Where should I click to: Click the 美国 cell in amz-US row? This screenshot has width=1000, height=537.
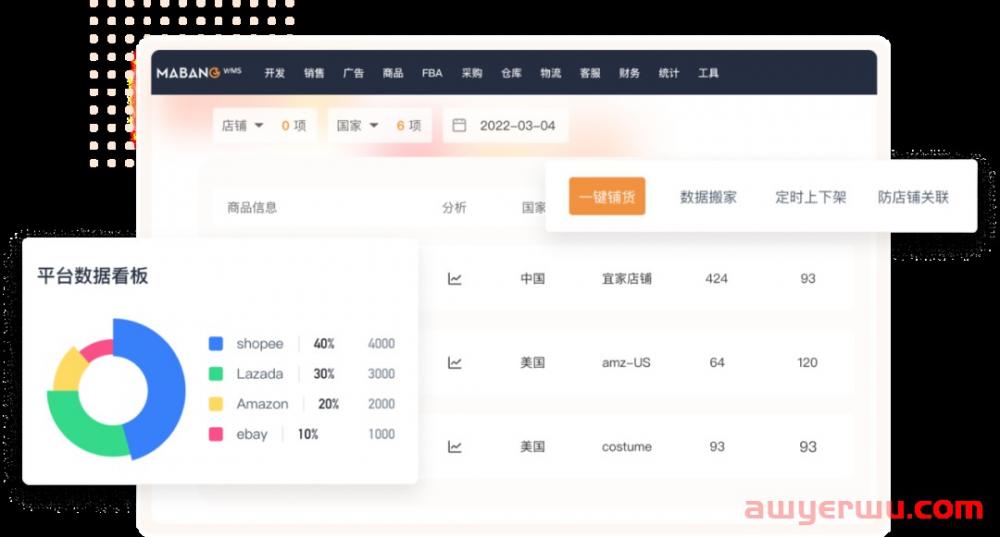[x=533, y=363]
